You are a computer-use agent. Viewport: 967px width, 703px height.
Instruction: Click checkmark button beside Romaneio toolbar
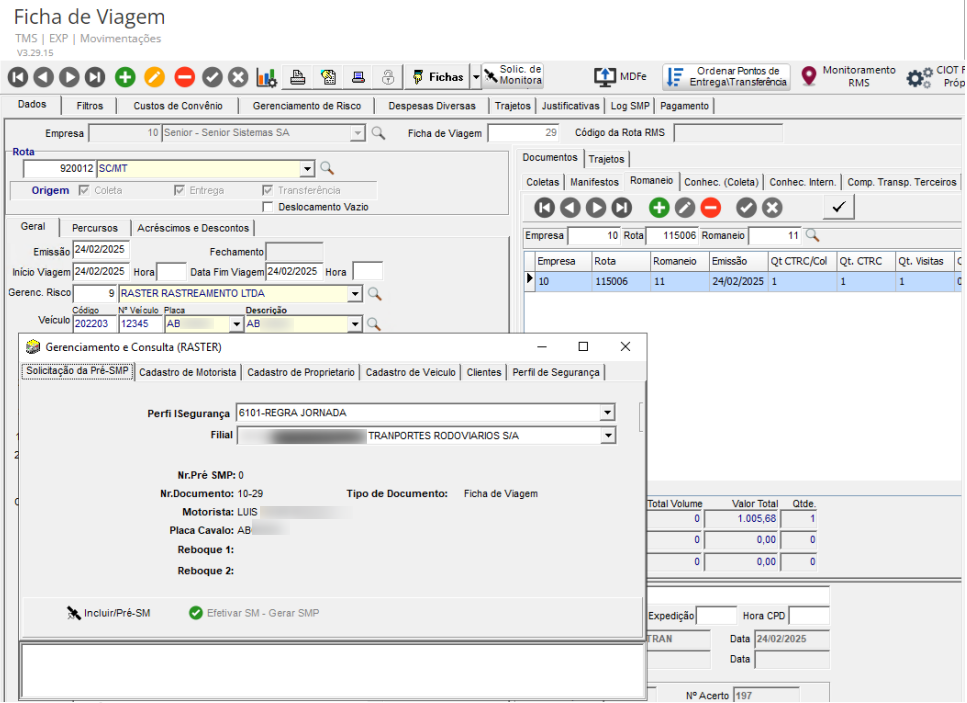coord(839,207)
